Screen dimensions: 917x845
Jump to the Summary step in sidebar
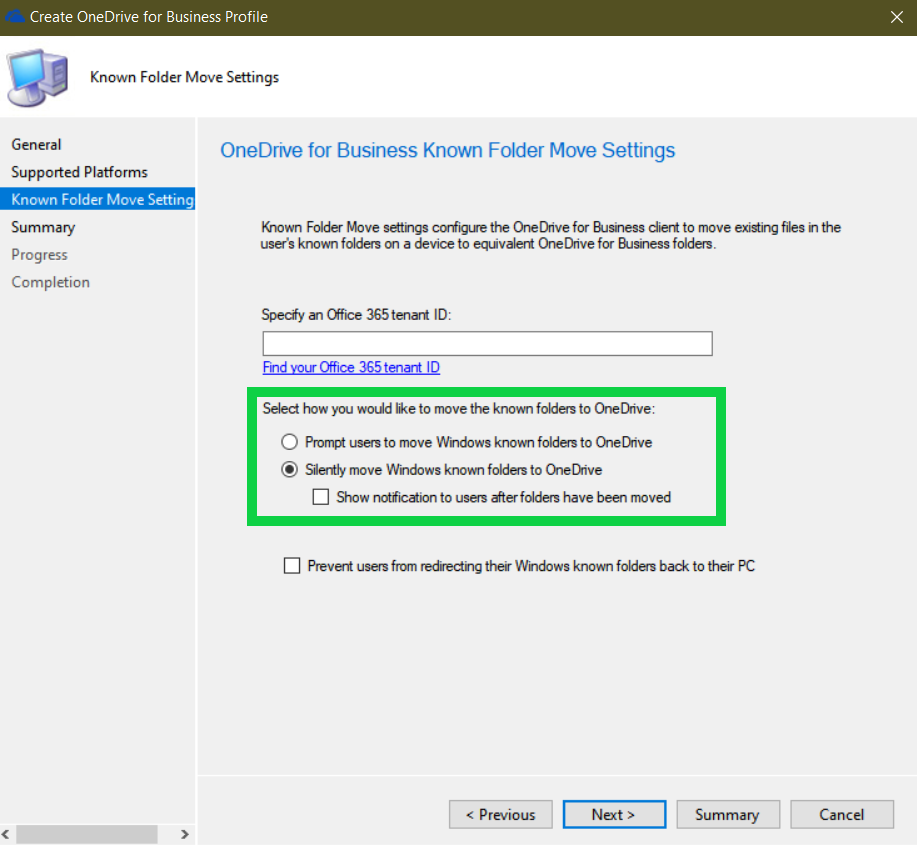pyautogui.click(x=43, y=227)
